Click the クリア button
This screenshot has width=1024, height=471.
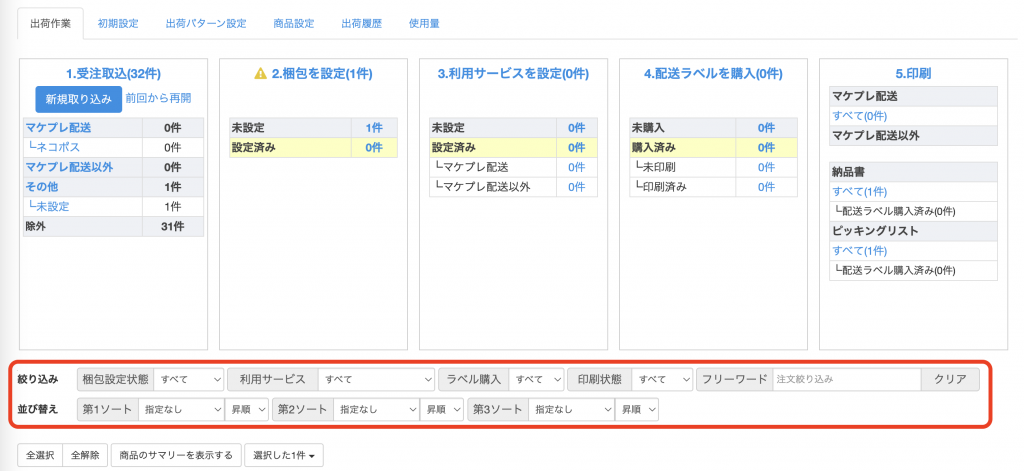pyautogui.click(x=950, y=380)
